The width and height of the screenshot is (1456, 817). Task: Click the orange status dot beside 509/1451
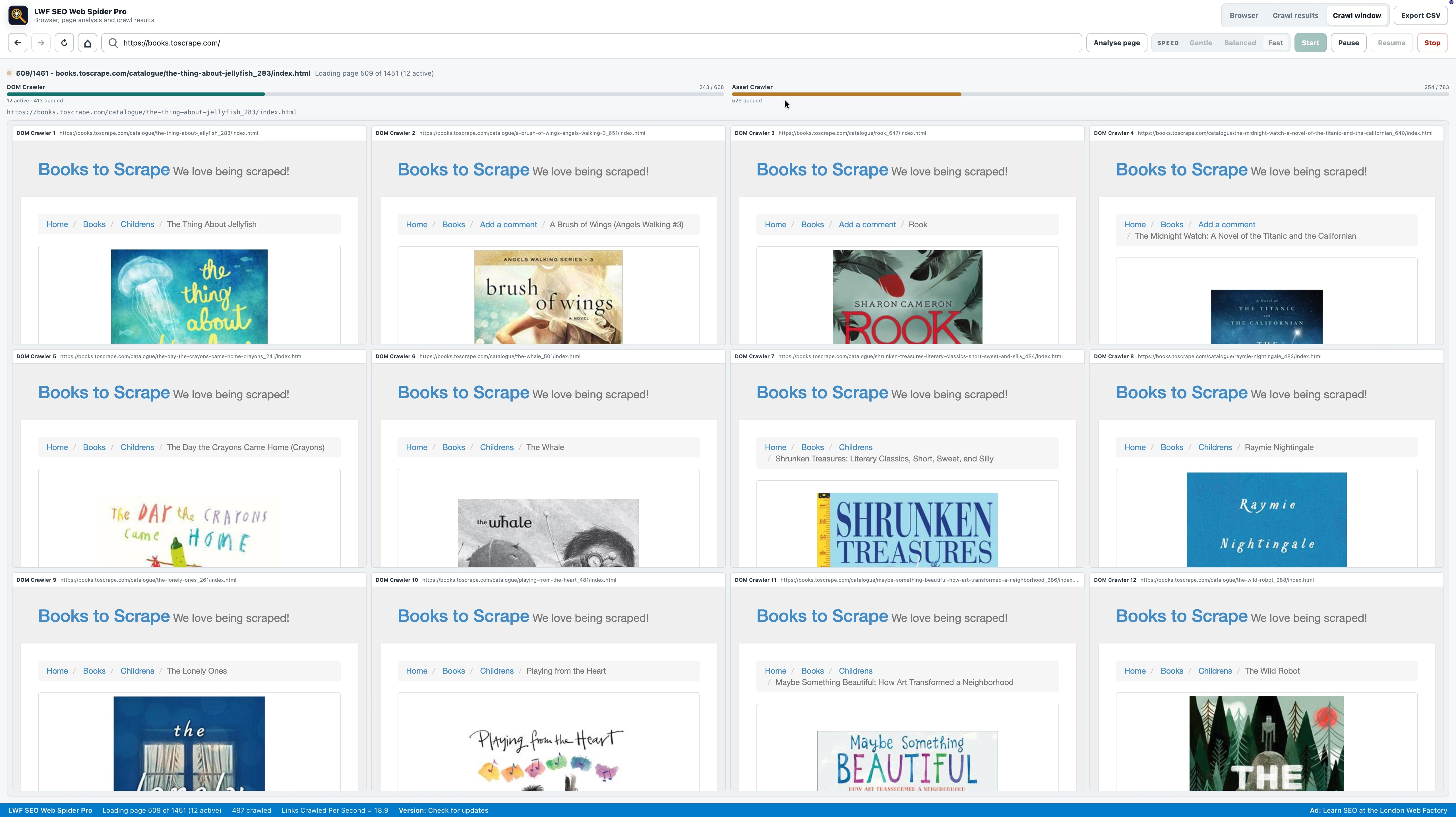(x=10, y=73)
